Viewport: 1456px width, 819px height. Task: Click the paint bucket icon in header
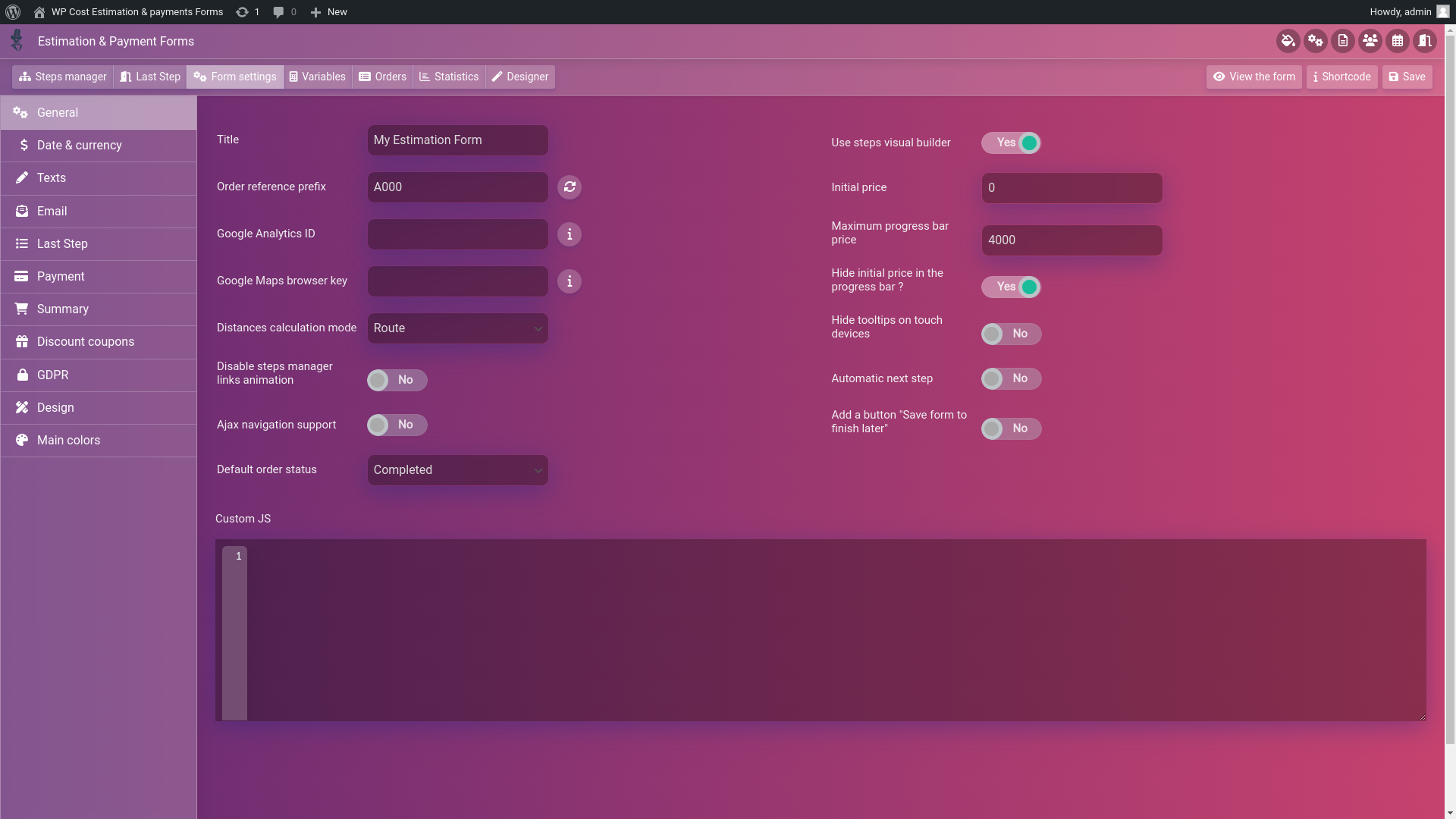click(x=1288, y=41)
